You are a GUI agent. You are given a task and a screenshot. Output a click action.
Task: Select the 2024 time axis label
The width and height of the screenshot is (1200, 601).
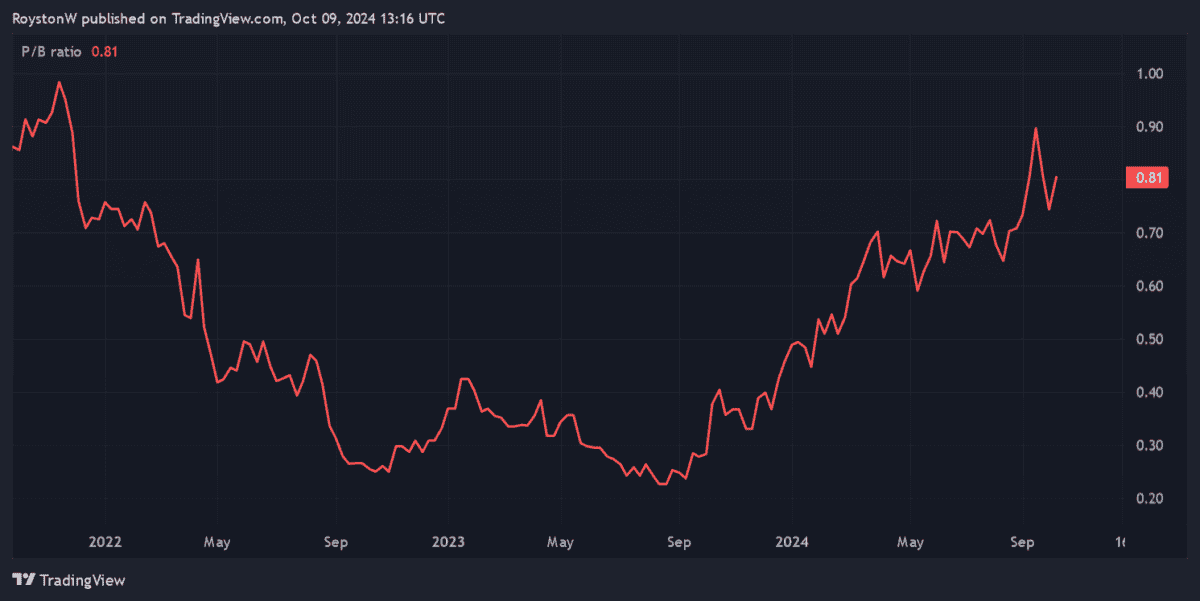tap(793, 542)
